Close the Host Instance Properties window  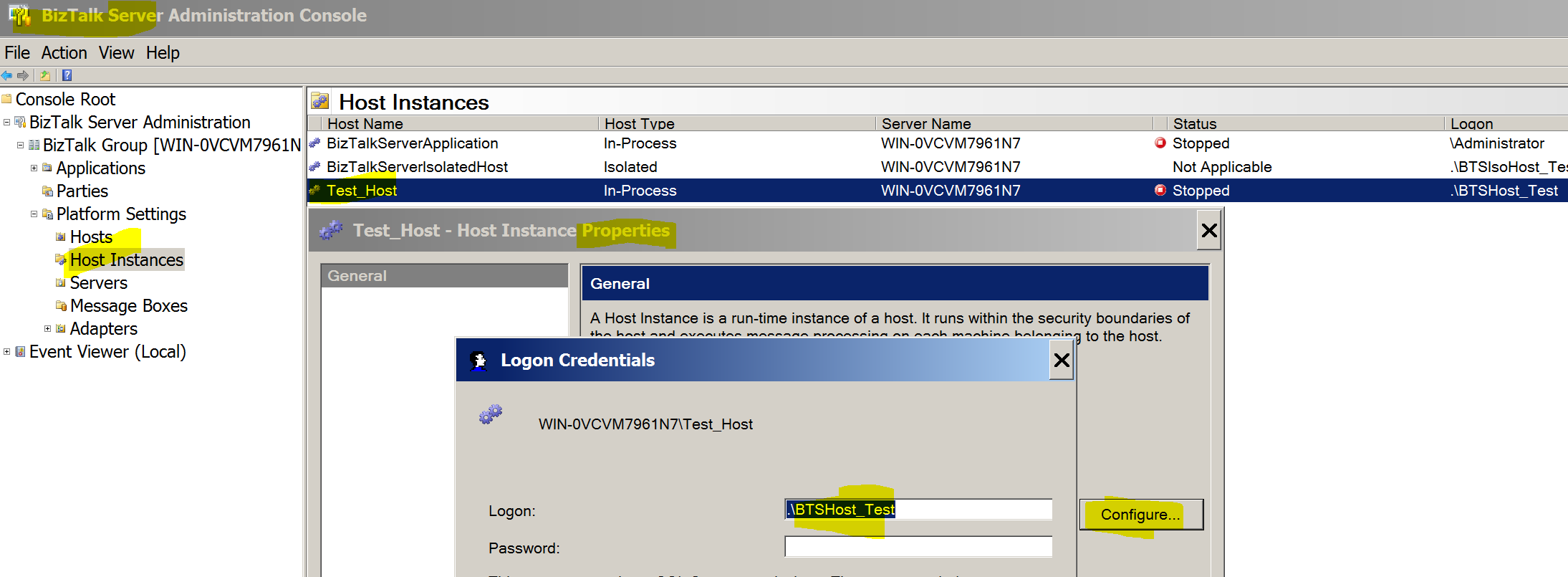[1209, 230]
